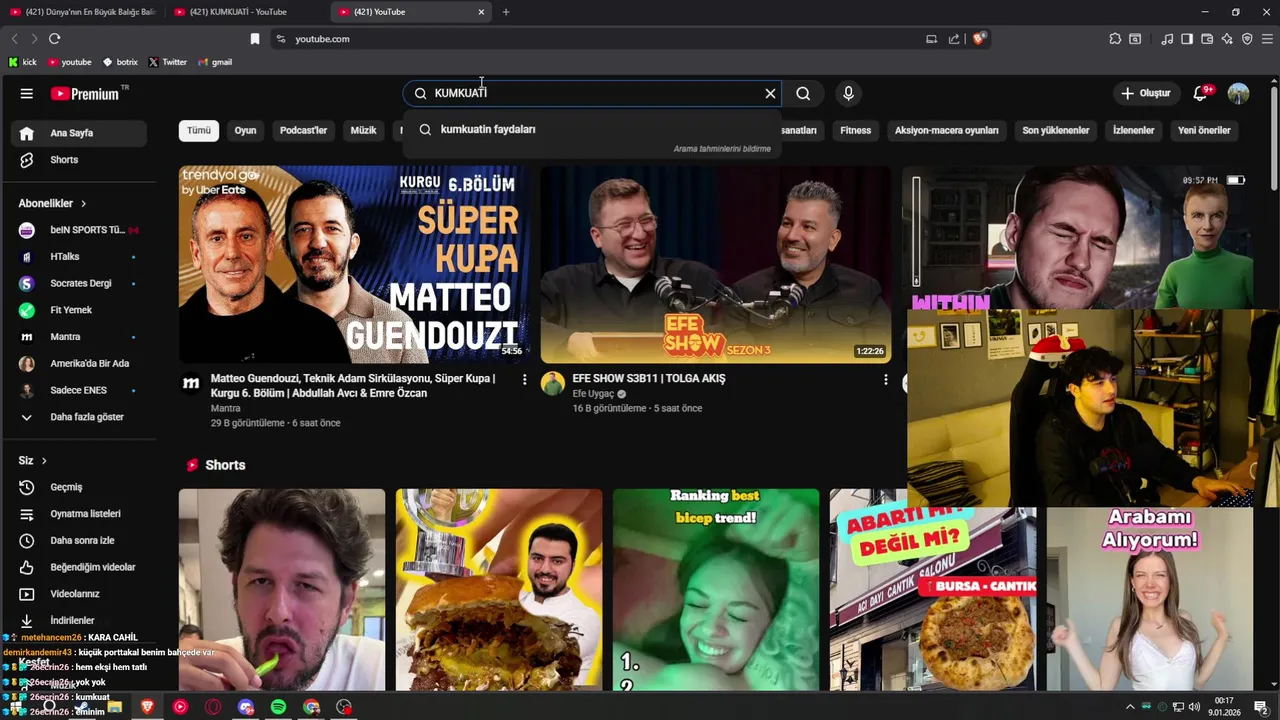Select the Yeni öneriler chip
The height and width of the screenshot is (720, 1280).
1204,130
